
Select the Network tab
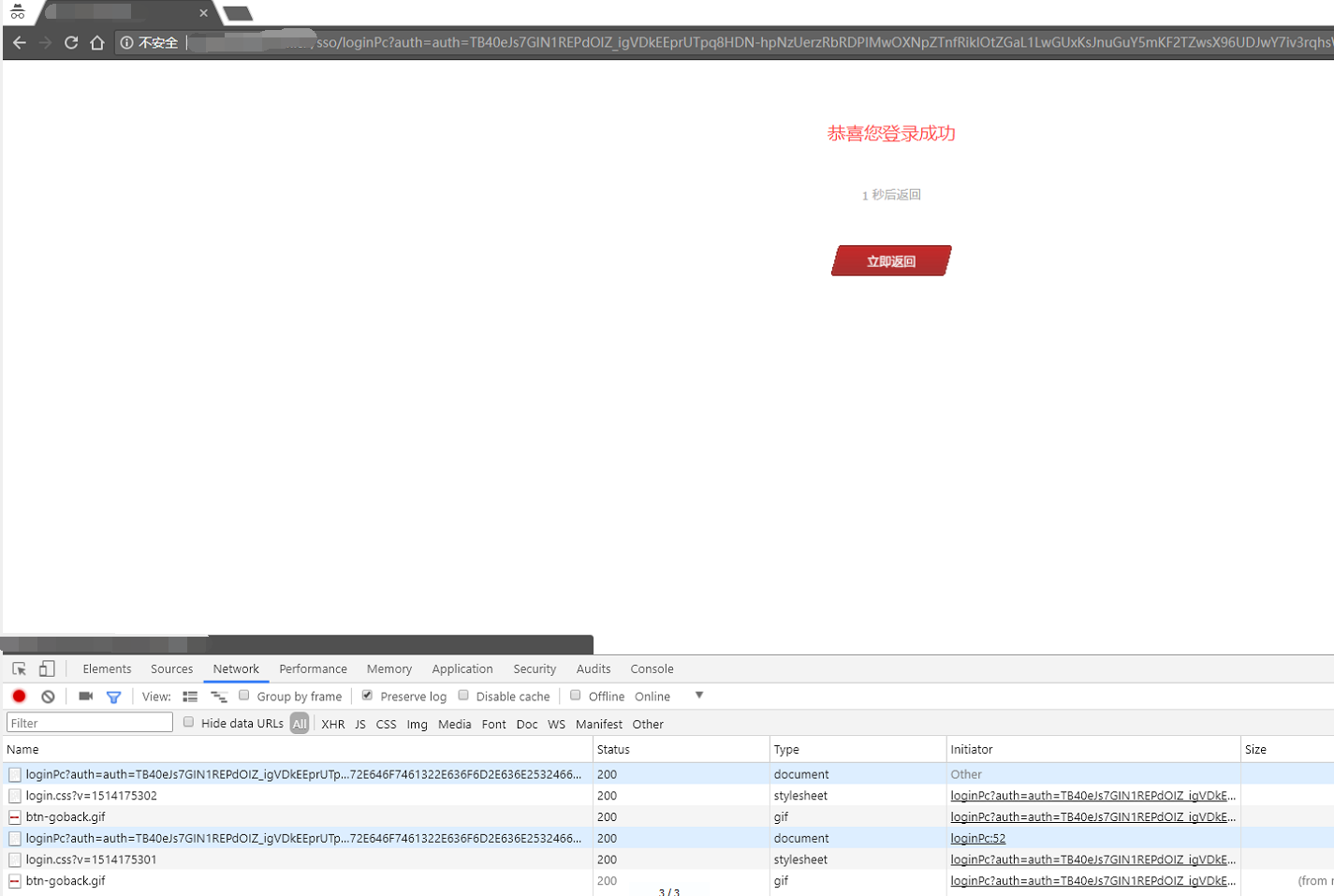(236, 668)
